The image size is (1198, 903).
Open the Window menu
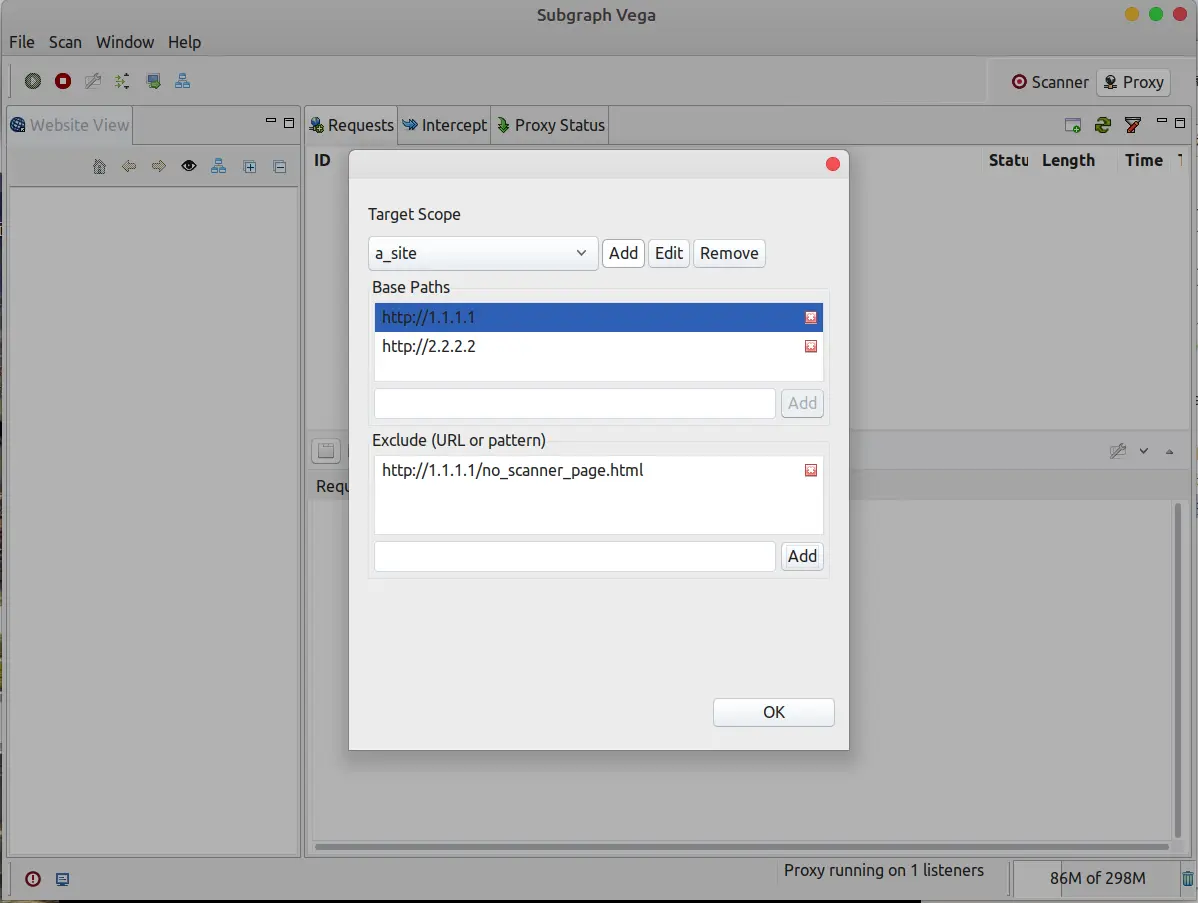point(125,42)
